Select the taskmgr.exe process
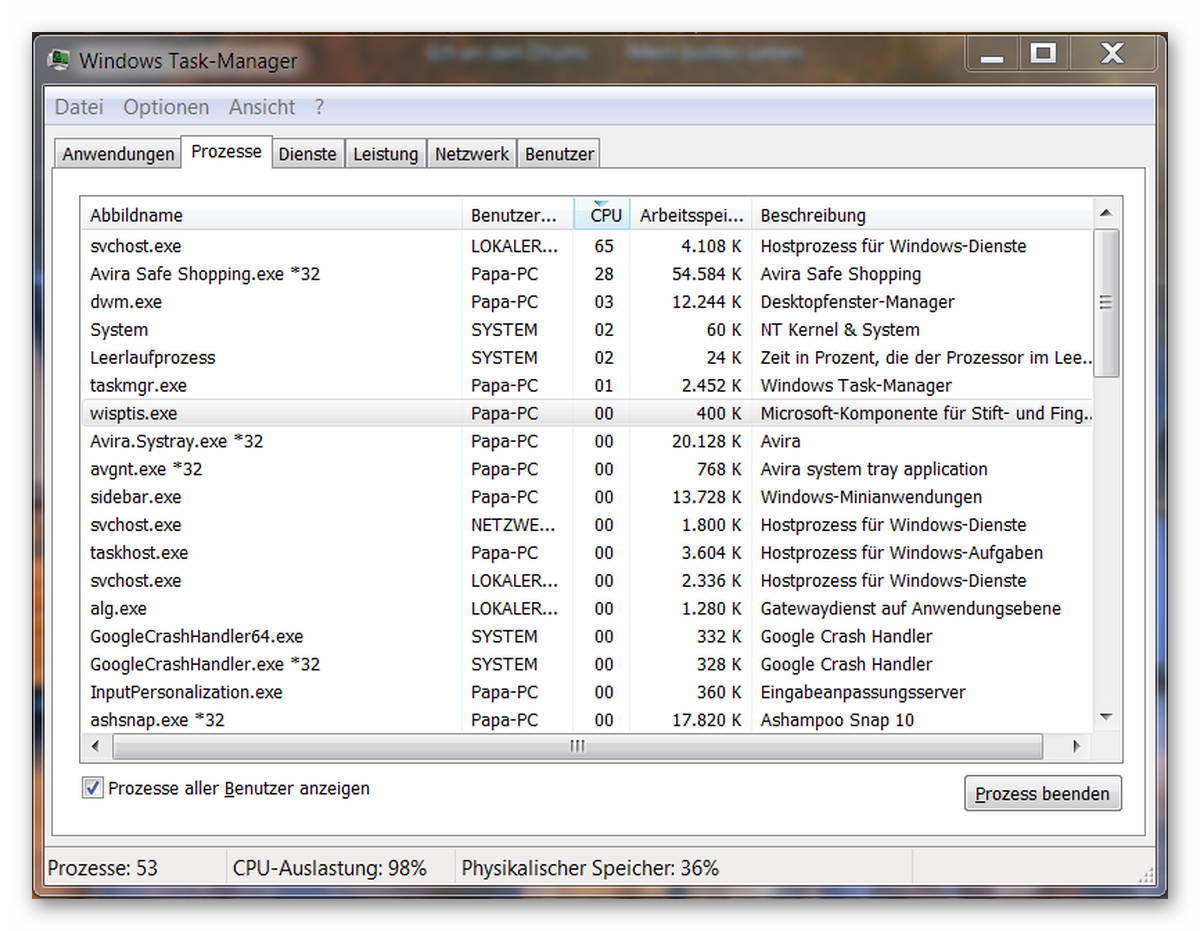This screenshot has height=931, width=1200. [588, 386]
